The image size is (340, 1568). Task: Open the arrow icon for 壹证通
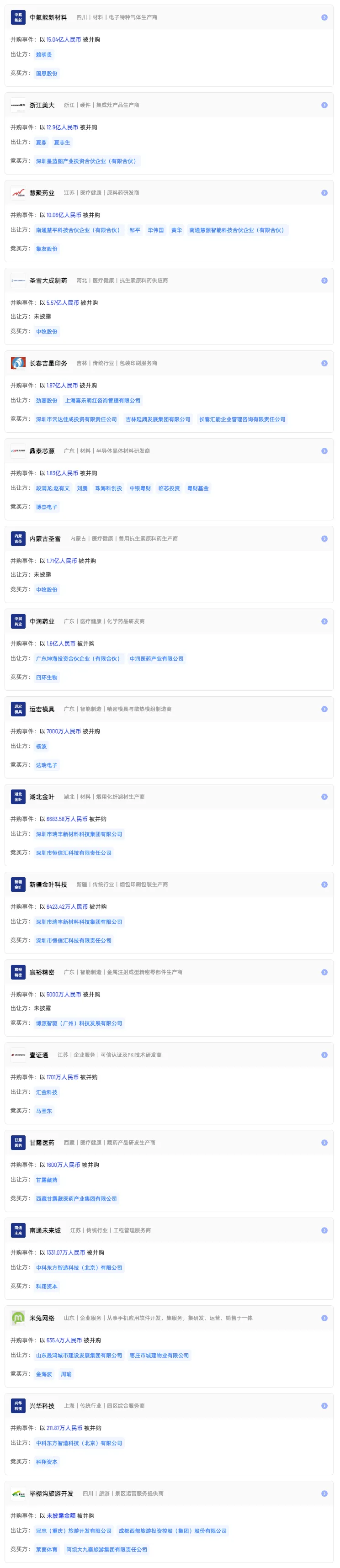(324, 1055)
